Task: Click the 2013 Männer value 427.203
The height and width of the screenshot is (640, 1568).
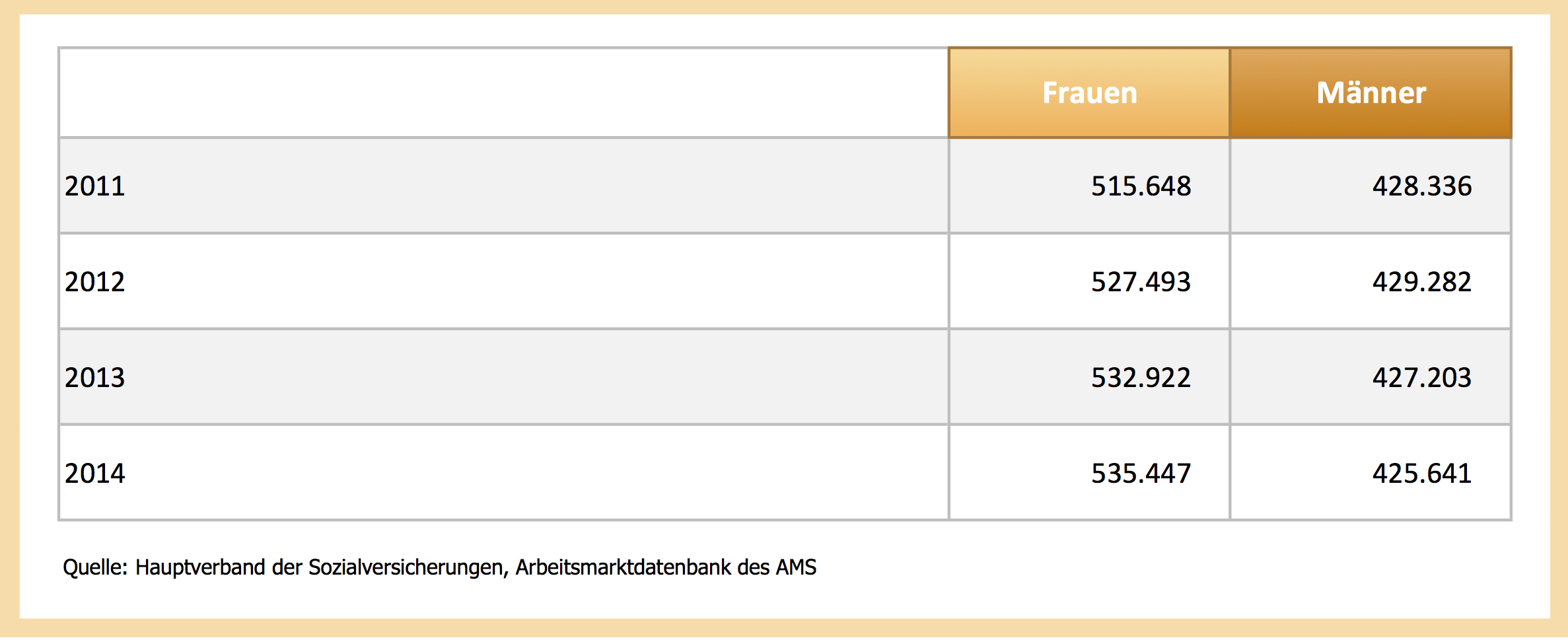Action: pyautogui.click(x=1421, y=378)
